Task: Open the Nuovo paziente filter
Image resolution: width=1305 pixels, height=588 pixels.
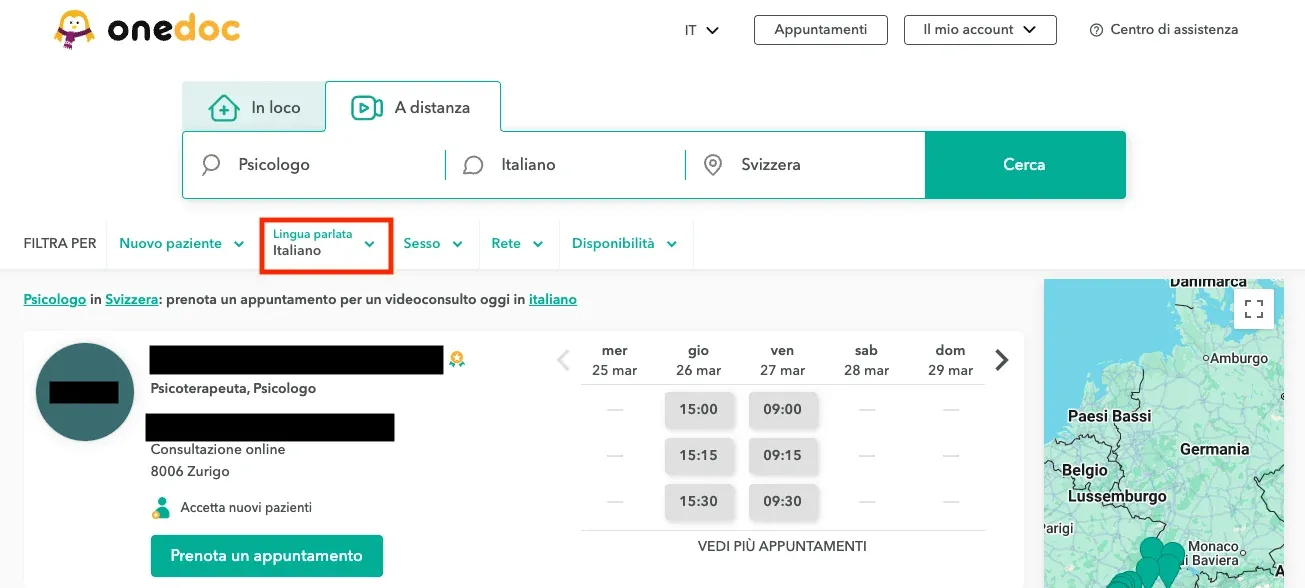Action: click(182, 243)
